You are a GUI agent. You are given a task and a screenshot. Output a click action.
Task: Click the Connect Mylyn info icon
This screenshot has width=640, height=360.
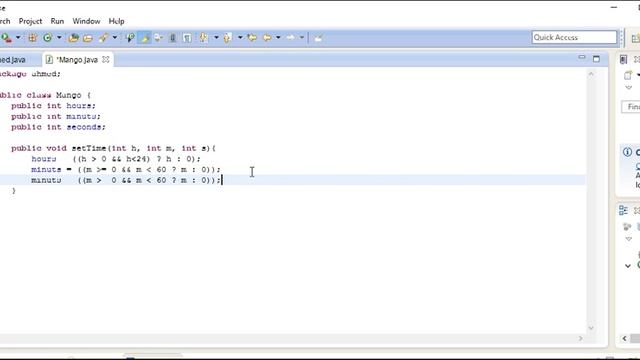[627, 152]
